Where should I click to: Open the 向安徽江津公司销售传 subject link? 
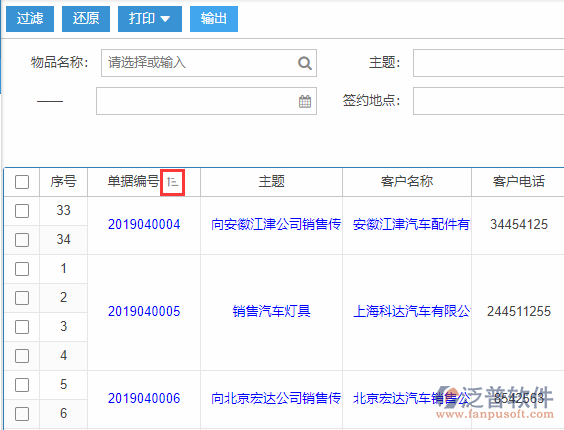pos(276,225)
